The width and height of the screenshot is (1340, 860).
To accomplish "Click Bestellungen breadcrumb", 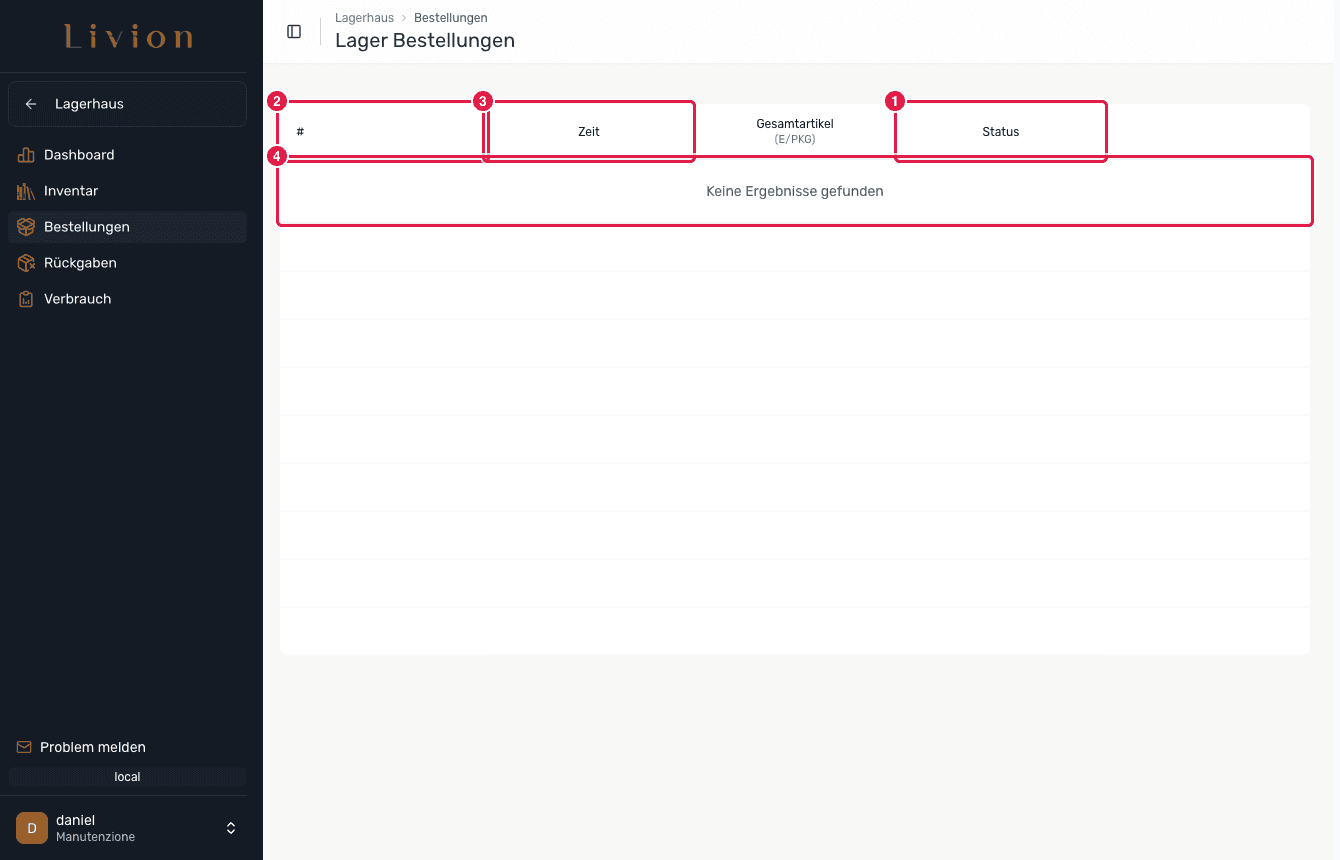I will pos(451,18).
